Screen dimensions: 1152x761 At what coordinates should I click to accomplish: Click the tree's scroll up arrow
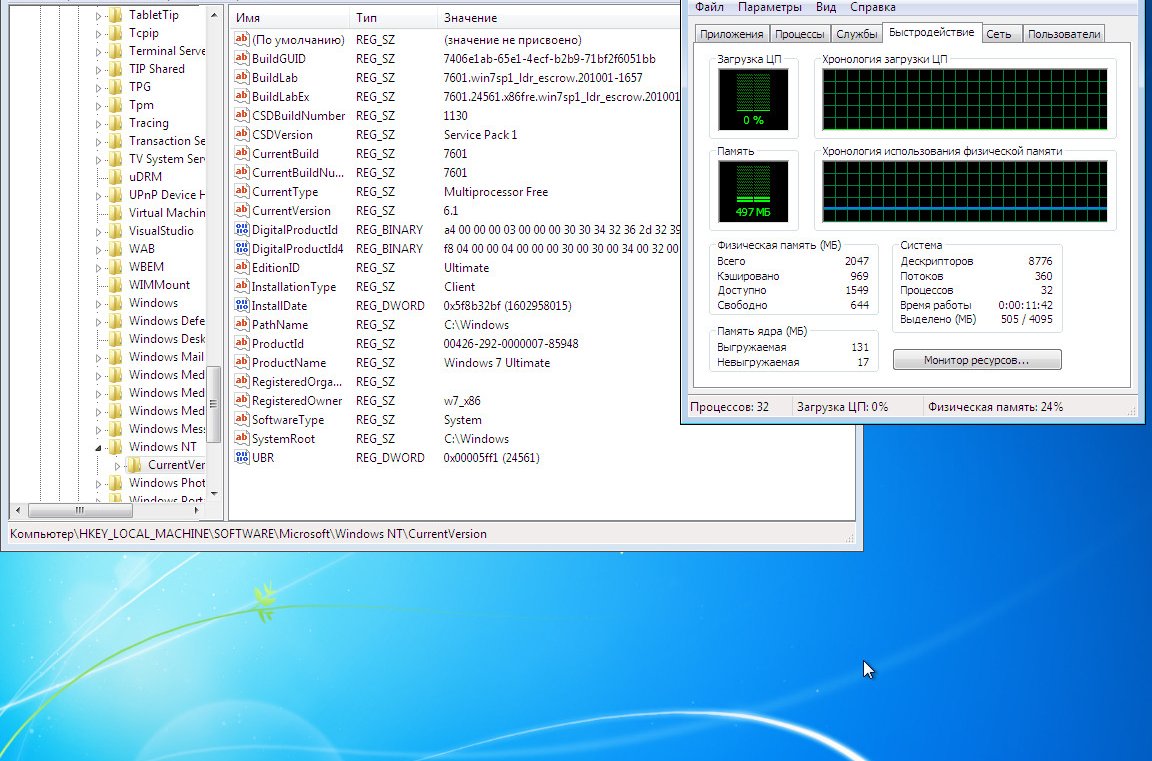point(214,15)
